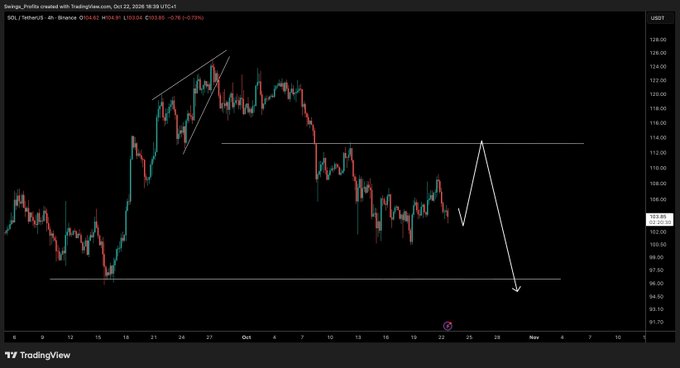Click the 114.00 price axis label
This screenshot has height=368, width=680.
pyautogui.click(x=657, y=138)
